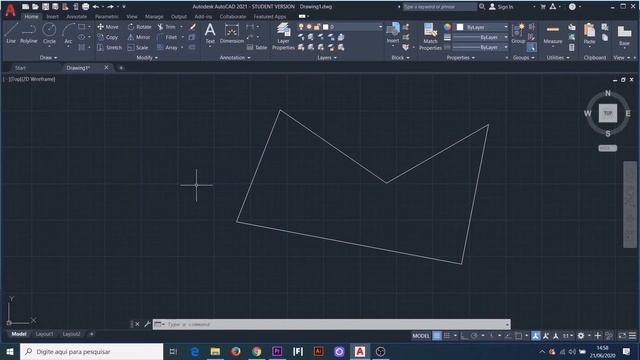This screenshot has width=640, height=360.
Task: Toggle polar tracking in status bar
Action: tap(474, 336)
